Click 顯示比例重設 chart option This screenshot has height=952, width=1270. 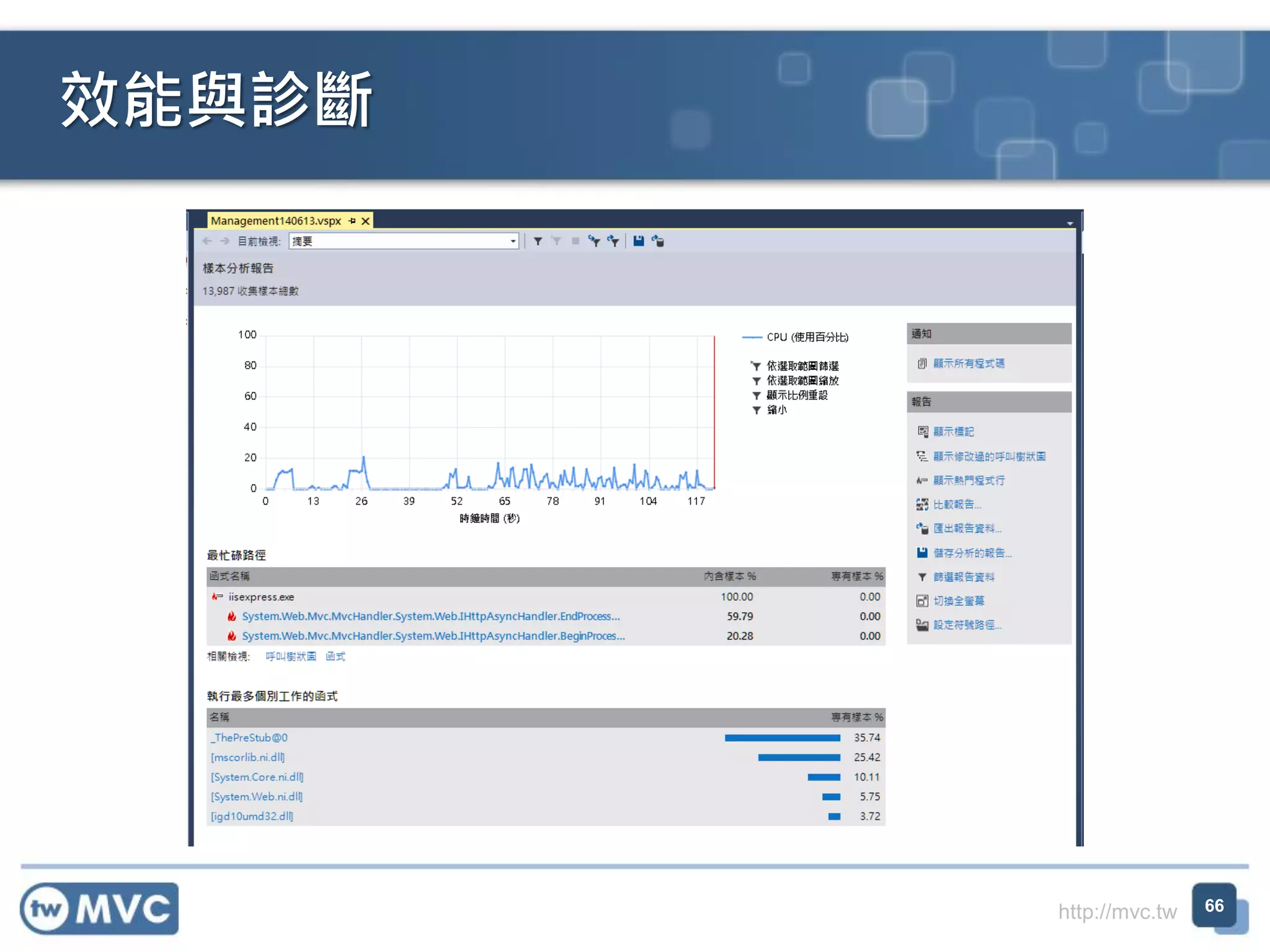tap(797, 395)
